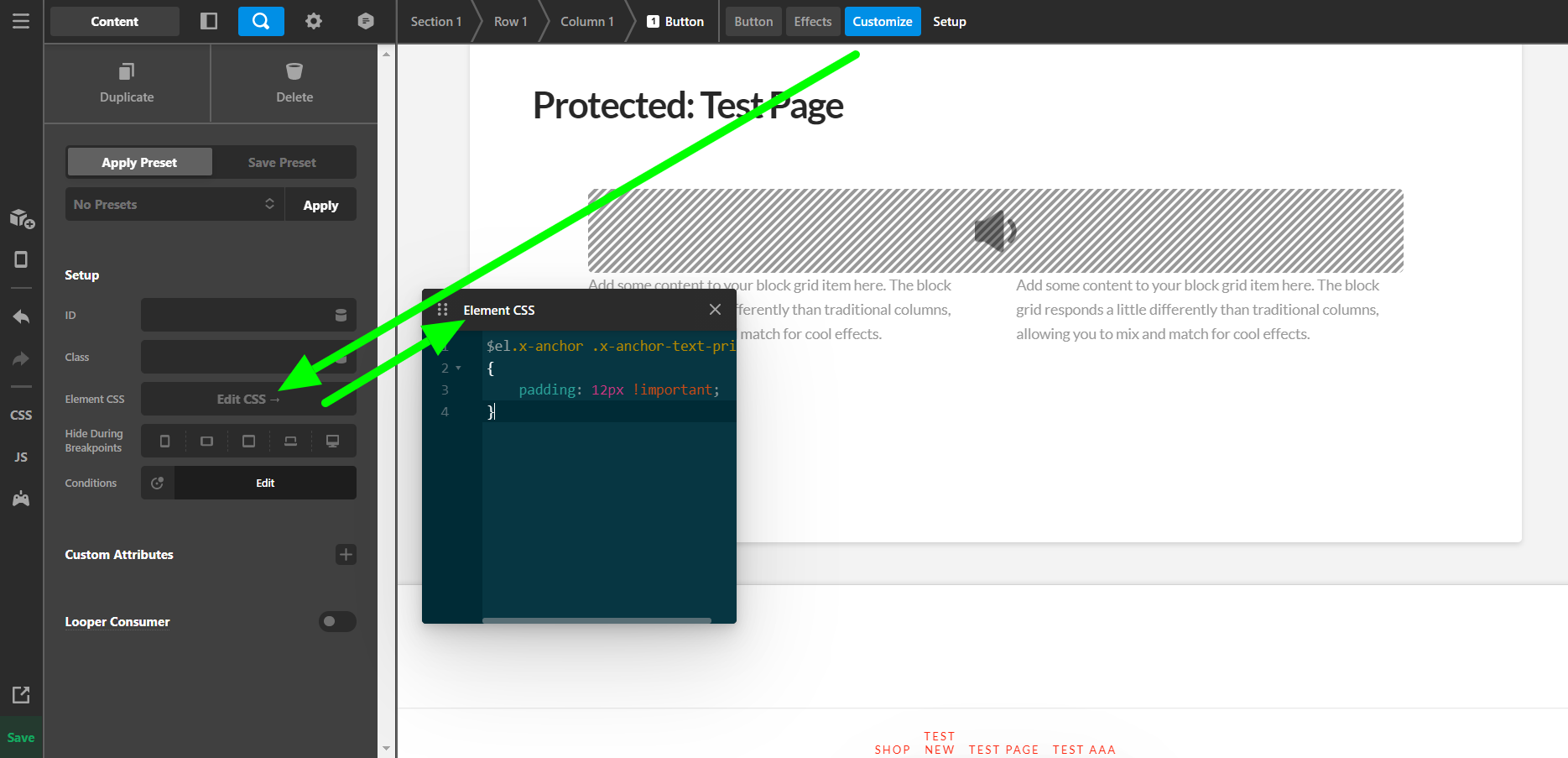Click sidebar scrollbar up arrow

coord(386,54)
